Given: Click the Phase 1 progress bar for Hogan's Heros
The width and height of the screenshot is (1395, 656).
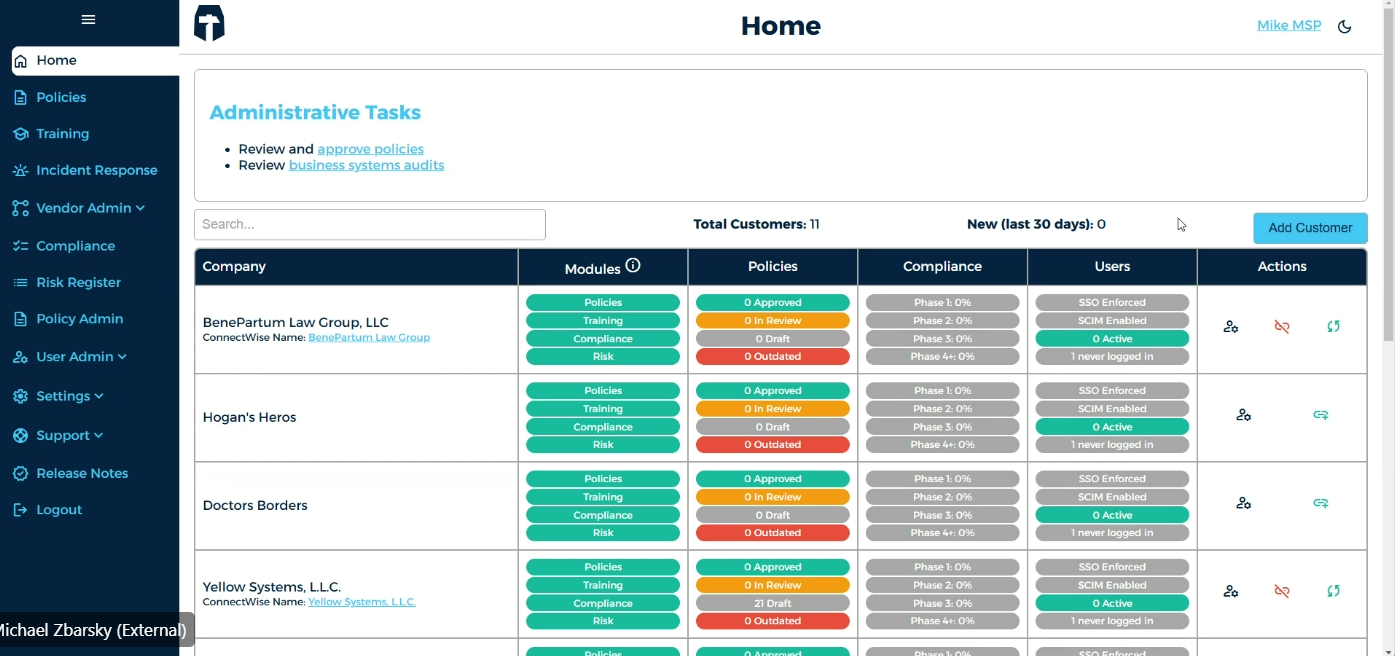Looking at the screenshot, I should pos(942,390).
